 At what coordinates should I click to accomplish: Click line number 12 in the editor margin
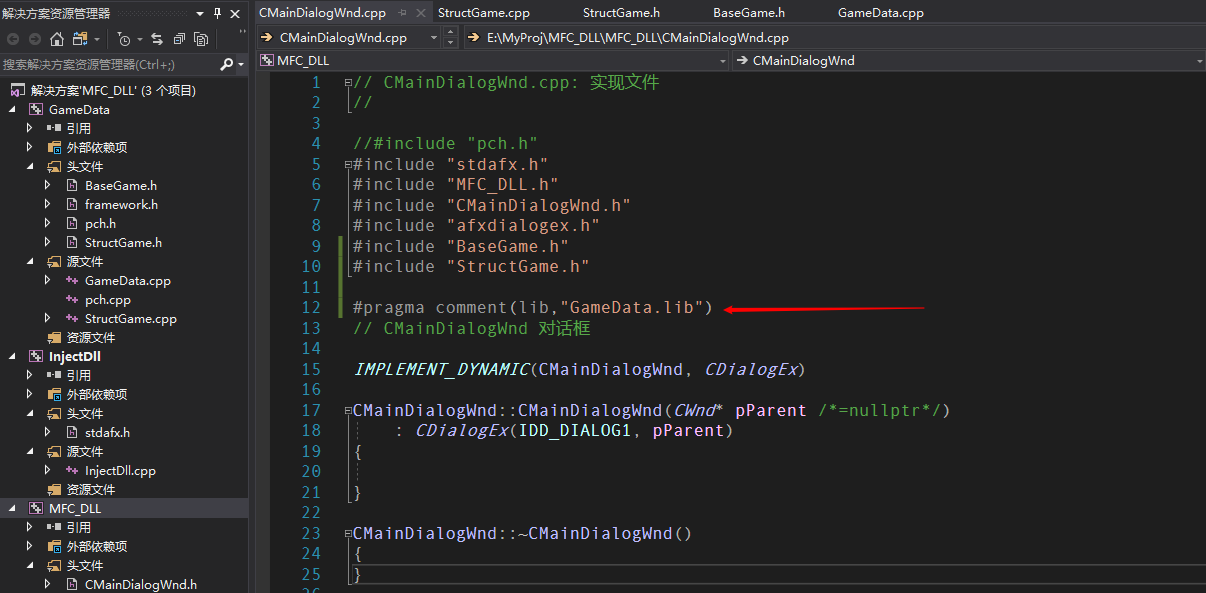pos(311,307)
